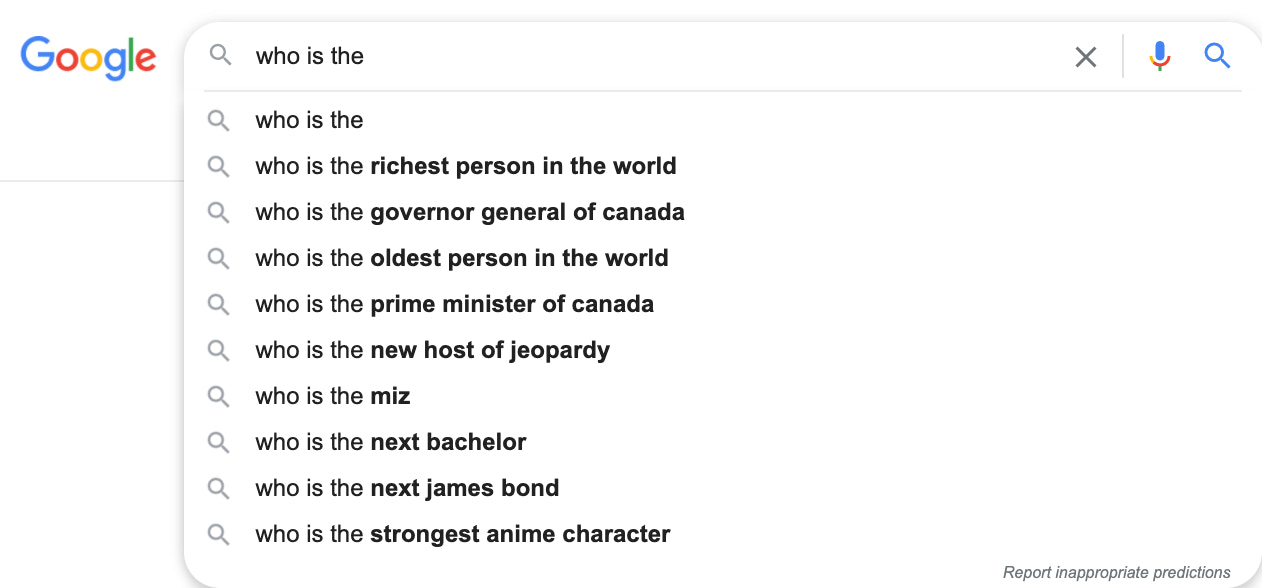Select 'who is the governor general of canada'
The image size is (1262, 588).
coord(470,212)
